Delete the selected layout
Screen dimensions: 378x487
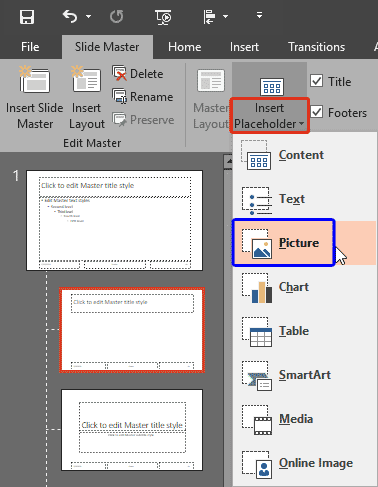pyautogui.click(x=138, y=74)
